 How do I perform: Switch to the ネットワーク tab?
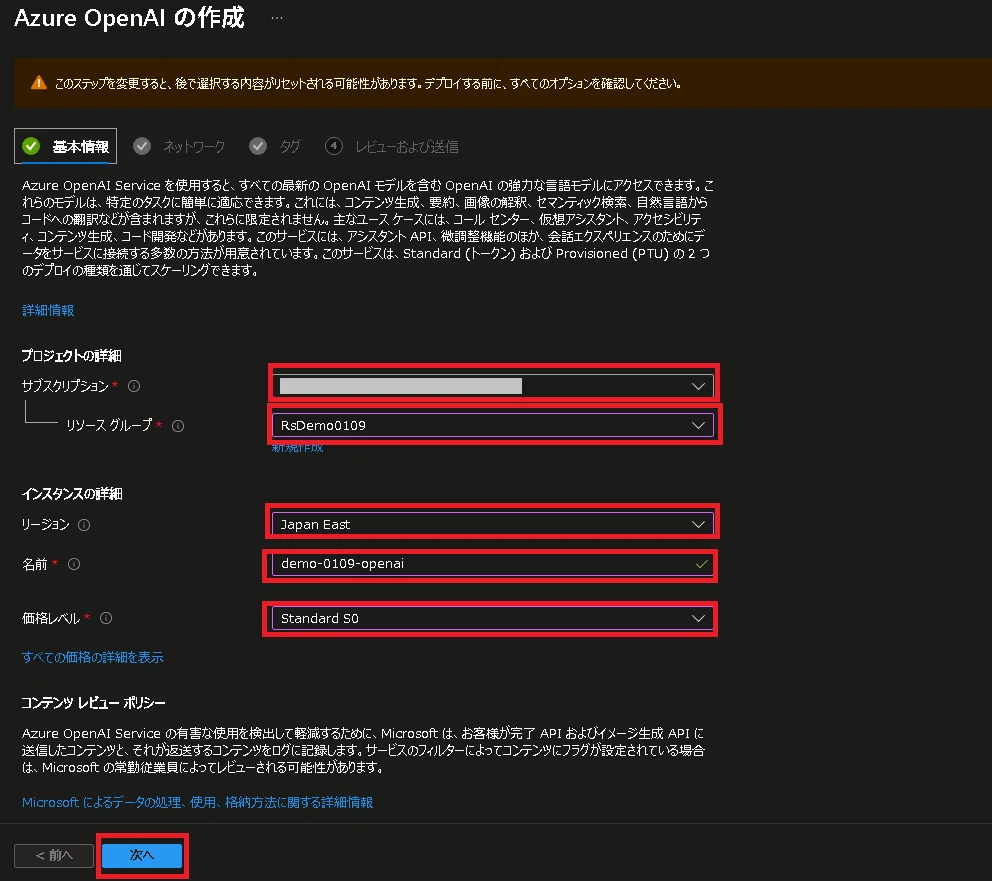click(x=179, y=146)
